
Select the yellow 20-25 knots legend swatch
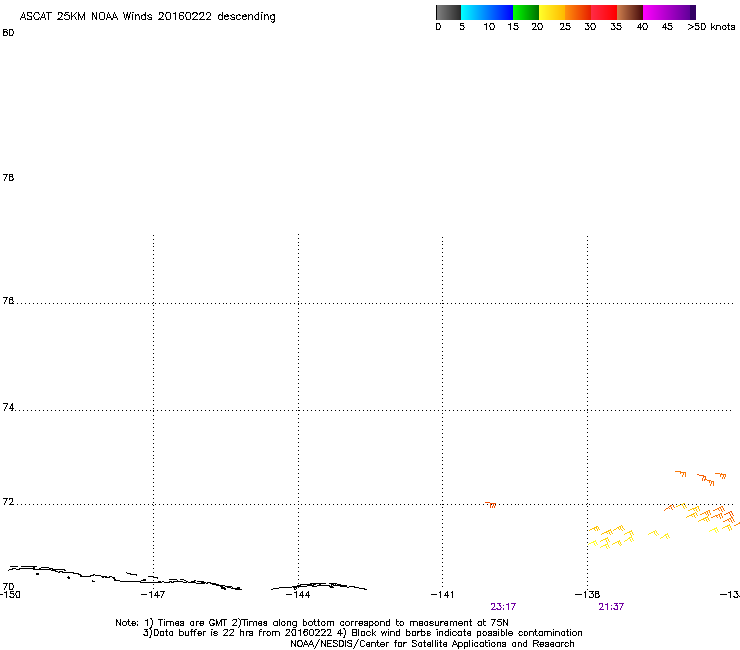point(553,13)
